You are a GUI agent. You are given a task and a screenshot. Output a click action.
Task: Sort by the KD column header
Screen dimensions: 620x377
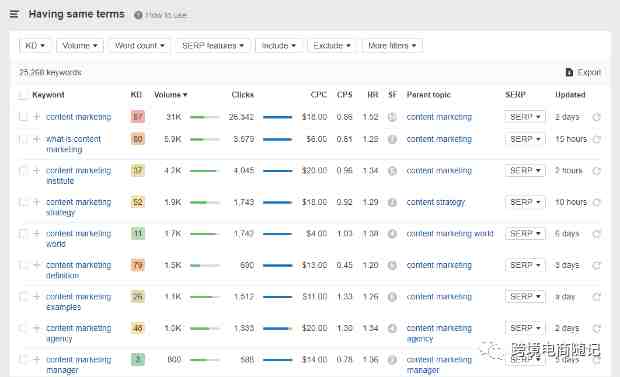pos(136,95)
